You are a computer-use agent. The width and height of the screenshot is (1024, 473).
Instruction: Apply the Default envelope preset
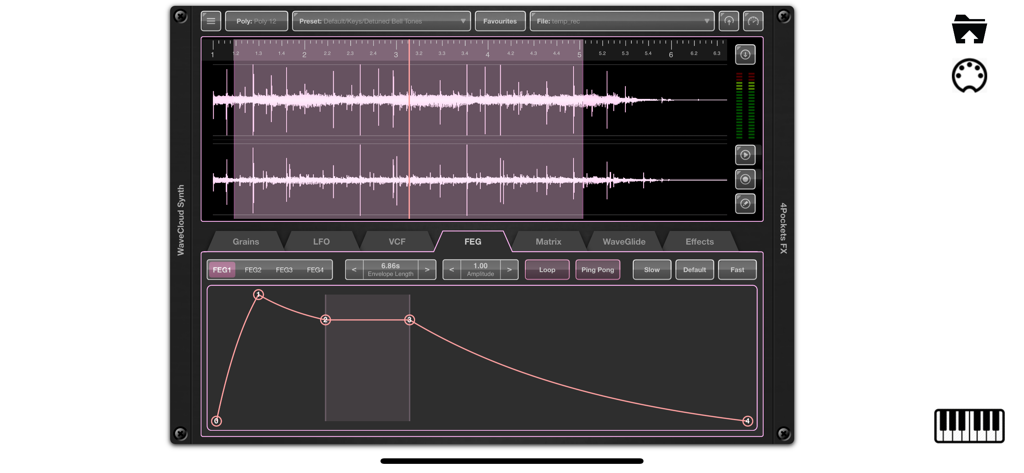695,269
